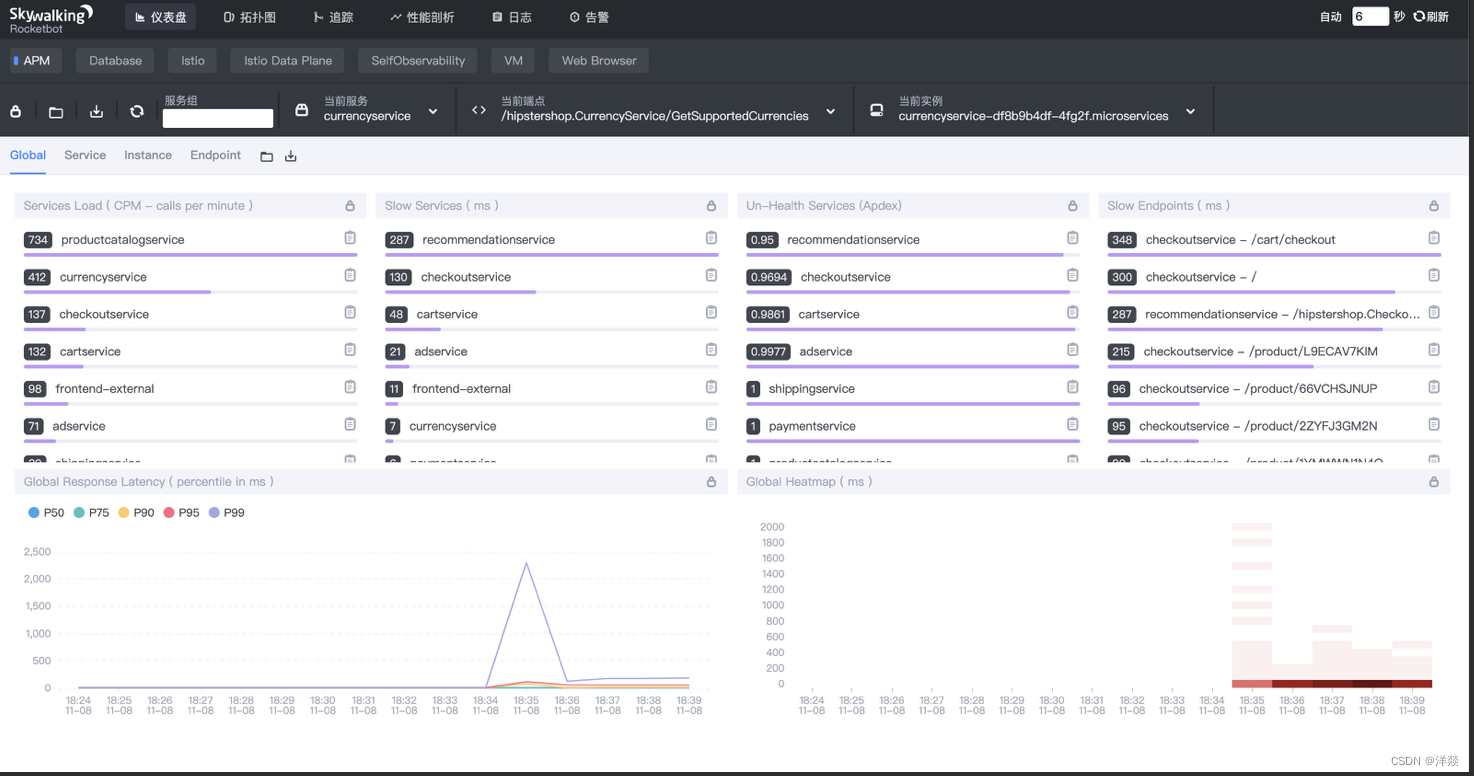1474x776 pixels.
Task: Click the reload icon beside 服务组
Action: point(137,111)
